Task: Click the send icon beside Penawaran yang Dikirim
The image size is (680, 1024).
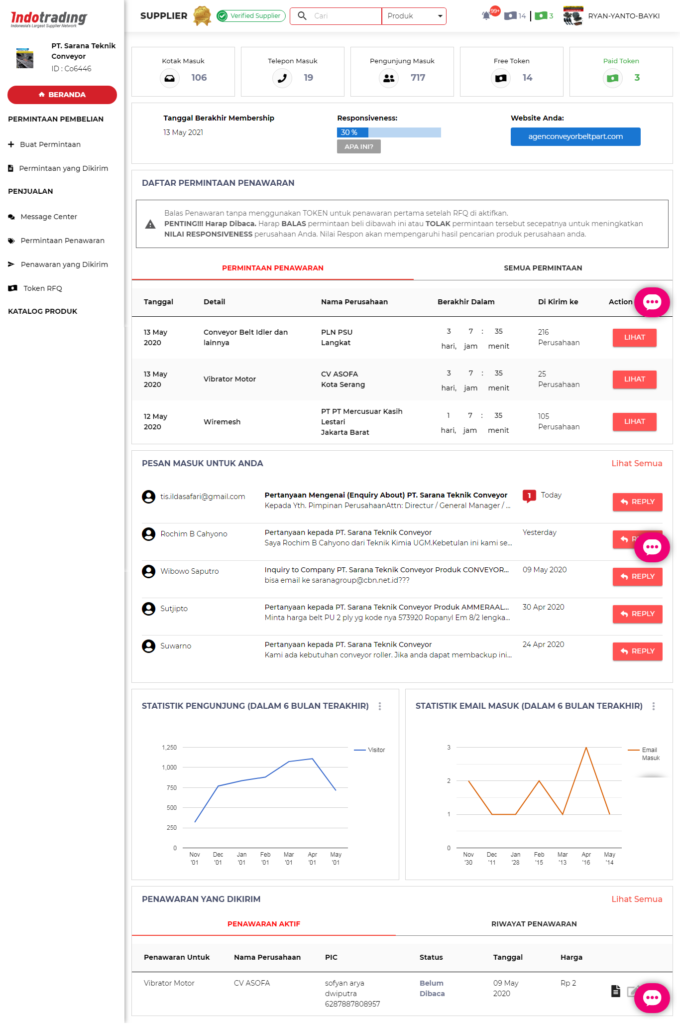Action: pyautogui.click(x=11, y=264)
